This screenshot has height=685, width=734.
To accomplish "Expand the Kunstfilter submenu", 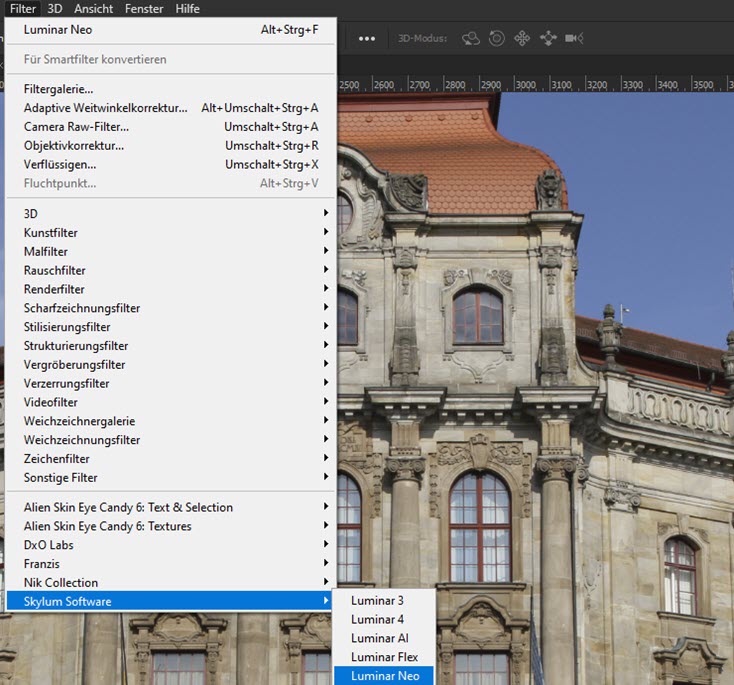I will (x=171, y=233).
